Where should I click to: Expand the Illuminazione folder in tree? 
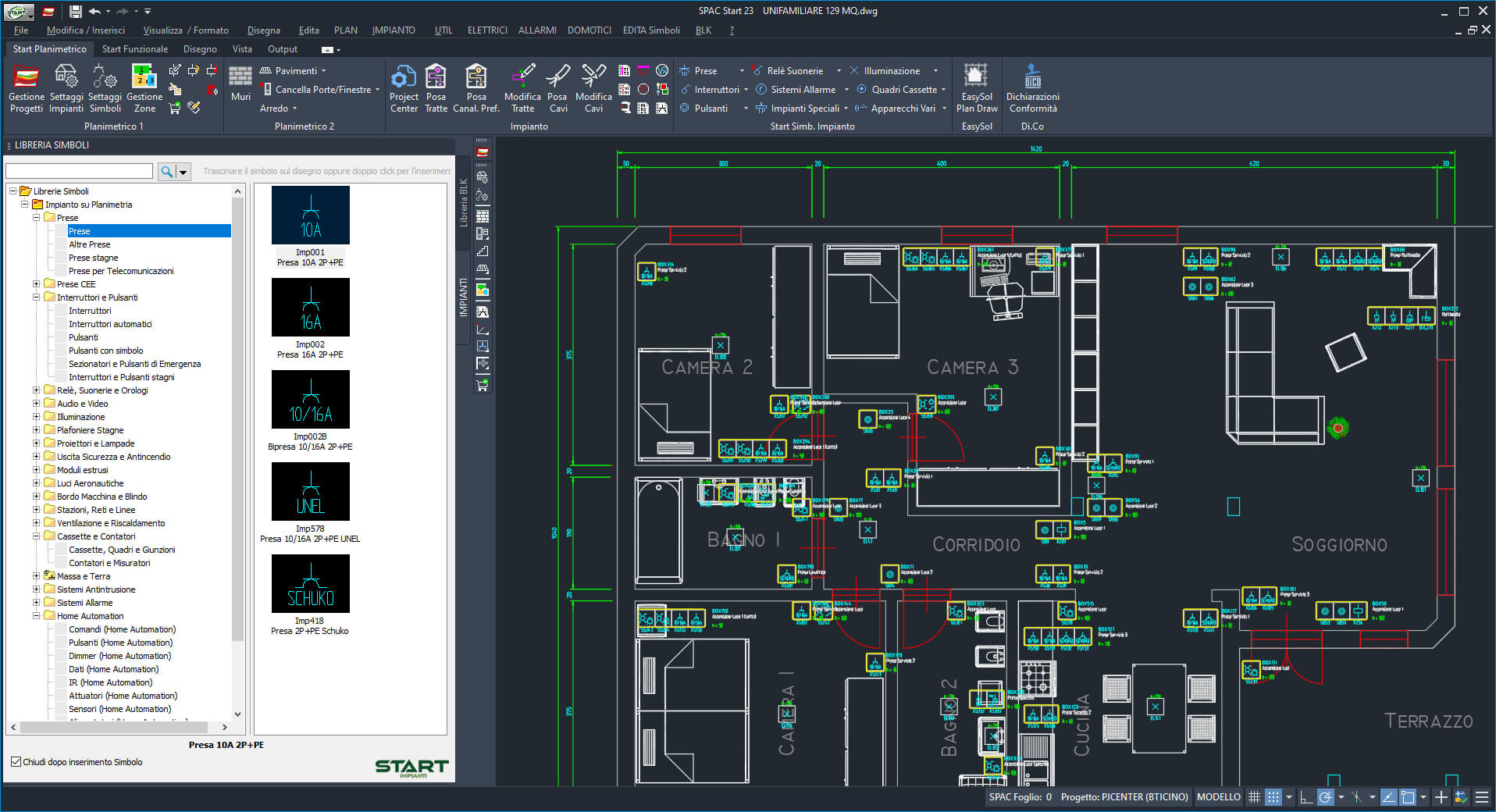[37, 417]
